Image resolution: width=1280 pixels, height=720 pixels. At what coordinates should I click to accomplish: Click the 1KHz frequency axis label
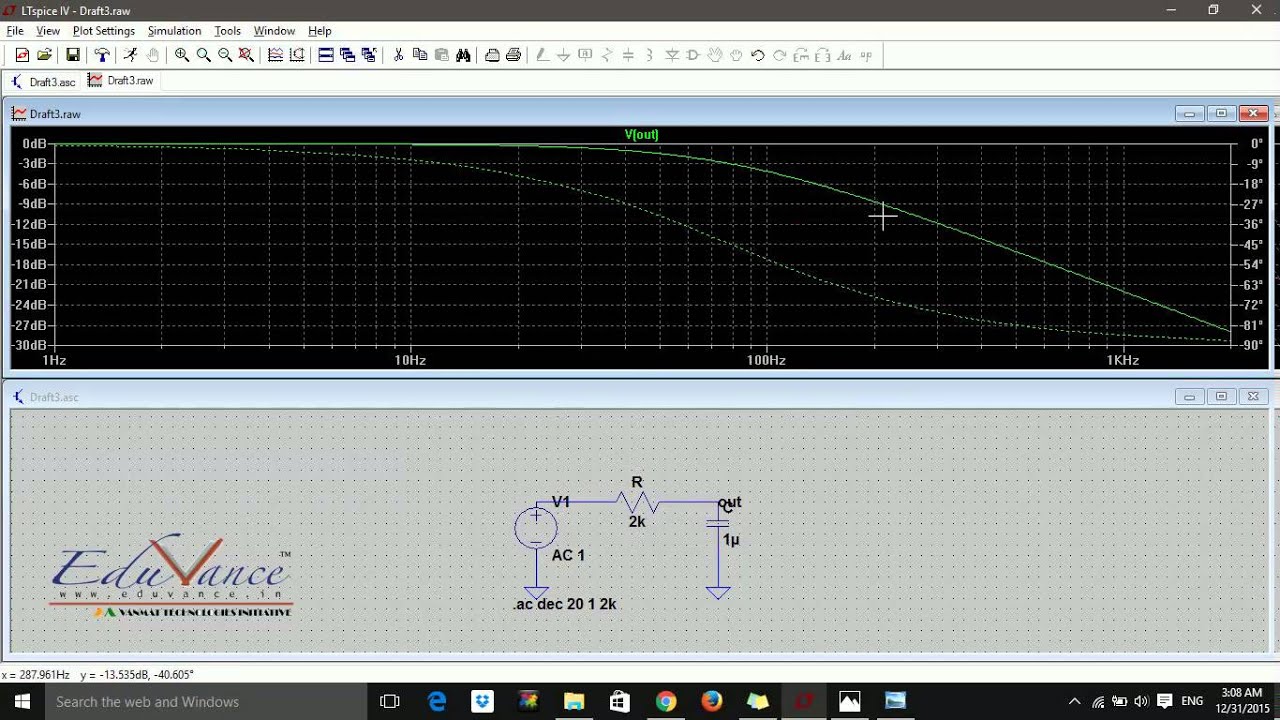1123,360
